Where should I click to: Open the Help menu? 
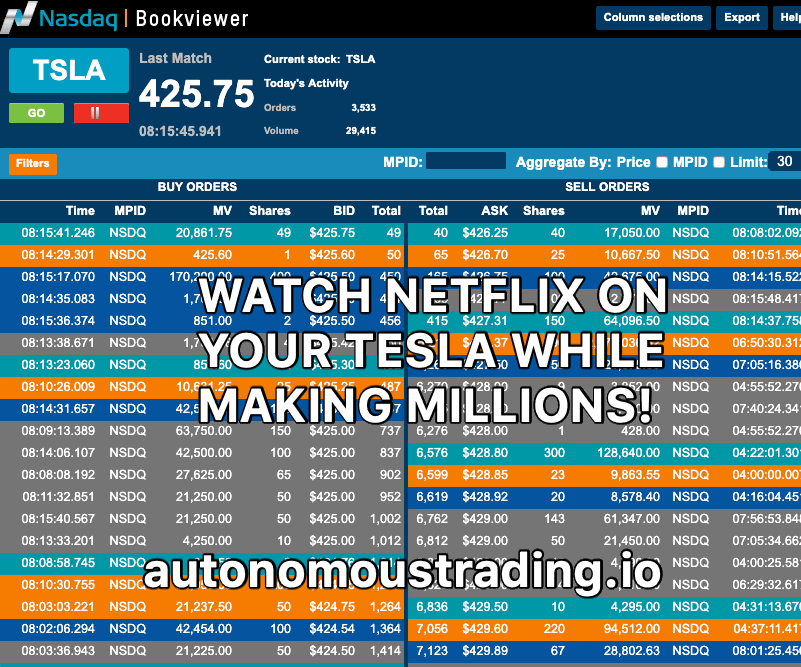coord(787,17)
